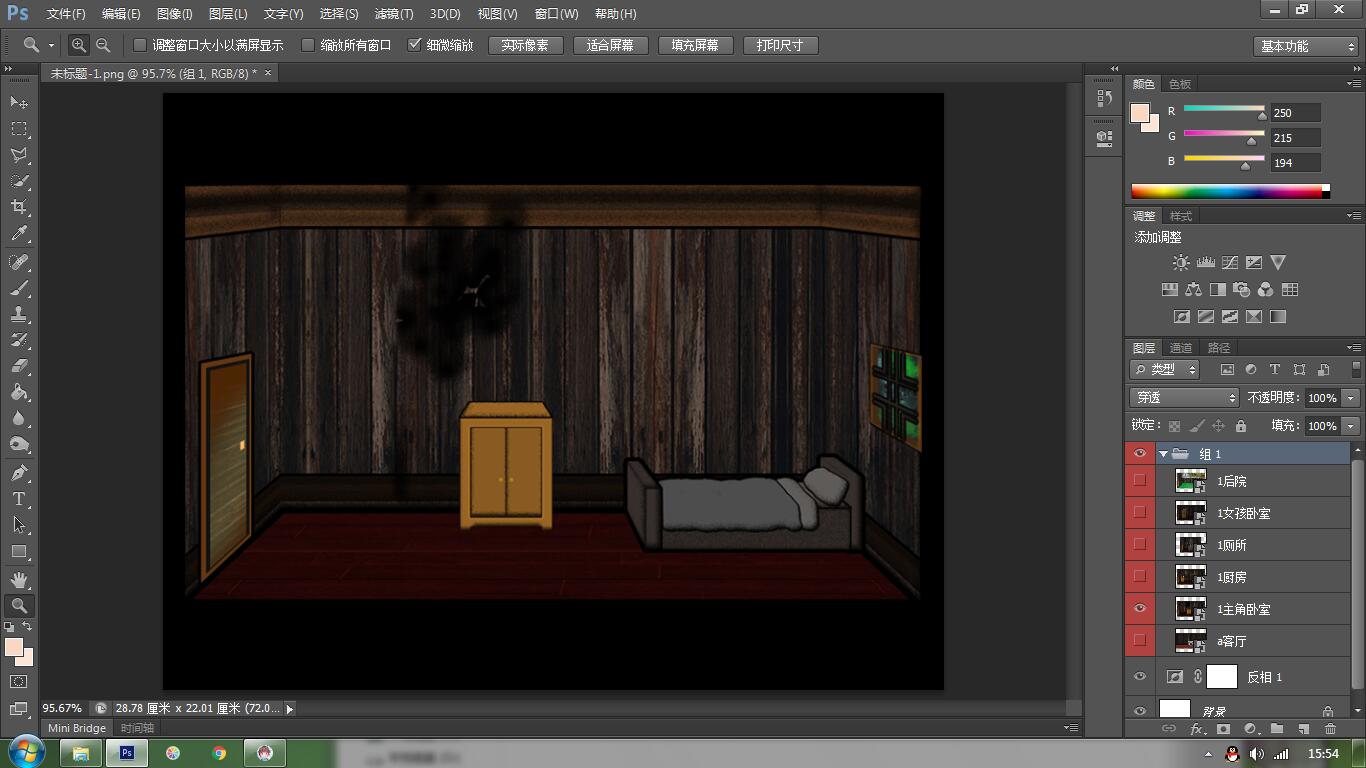
Task: Click the 打印尺寸 button
Action: coord(780,45)
